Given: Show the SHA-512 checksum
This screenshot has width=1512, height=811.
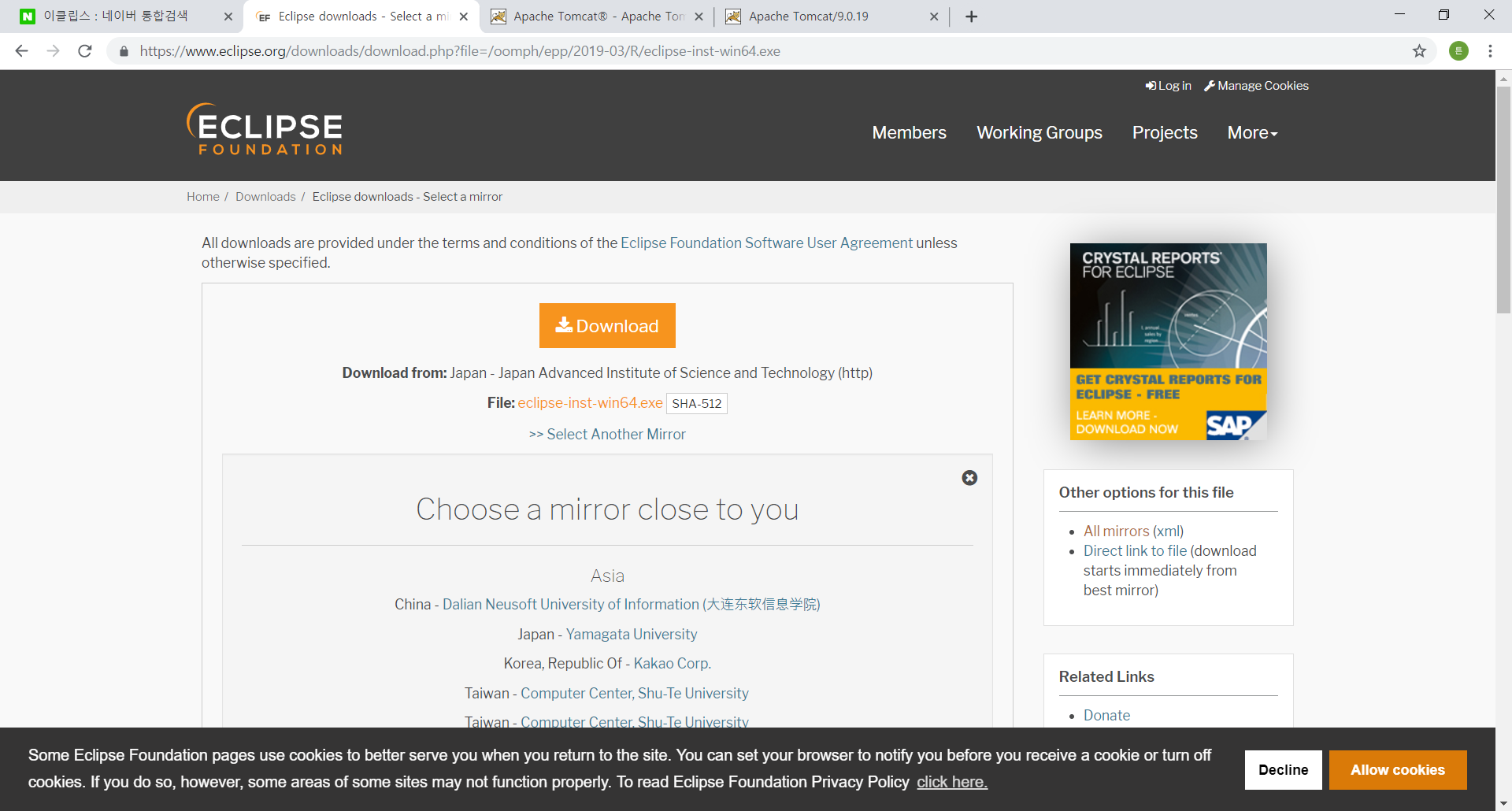Looking at the screenshot, I should 696,403.
